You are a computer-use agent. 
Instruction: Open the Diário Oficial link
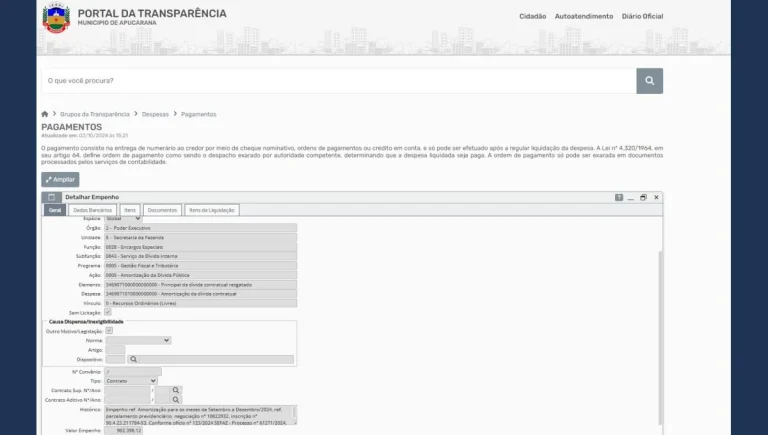point(642,17)
